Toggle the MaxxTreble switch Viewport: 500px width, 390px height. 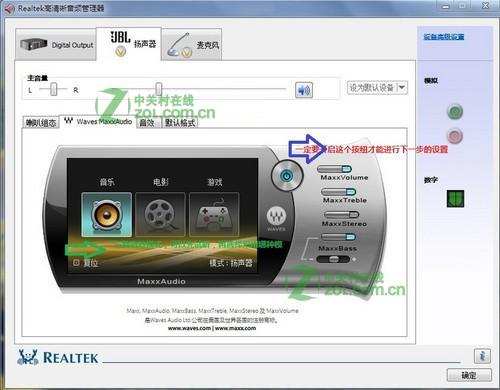click(339, 192)
